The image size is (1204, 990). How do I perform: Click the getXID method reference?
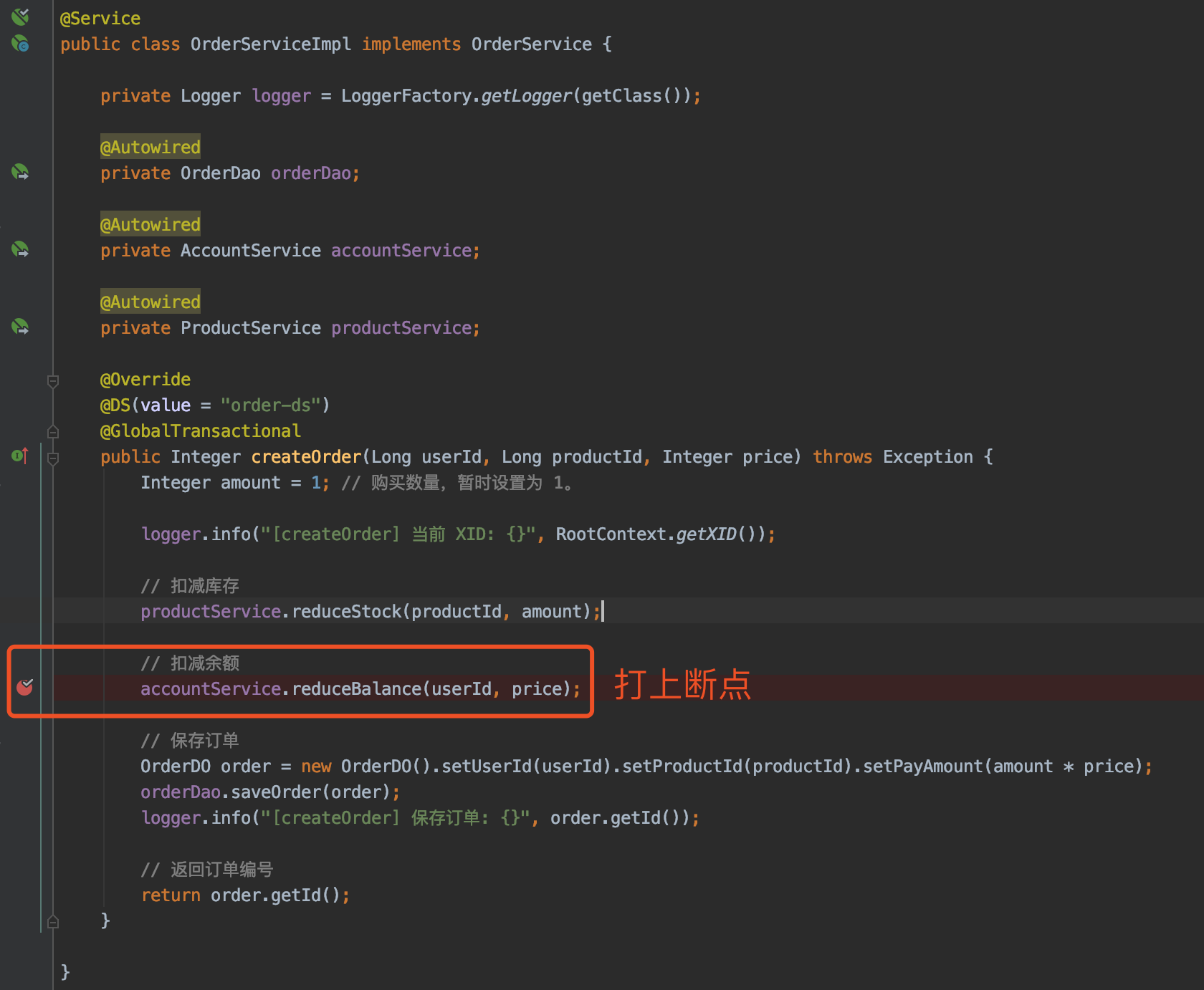(707, 534)
